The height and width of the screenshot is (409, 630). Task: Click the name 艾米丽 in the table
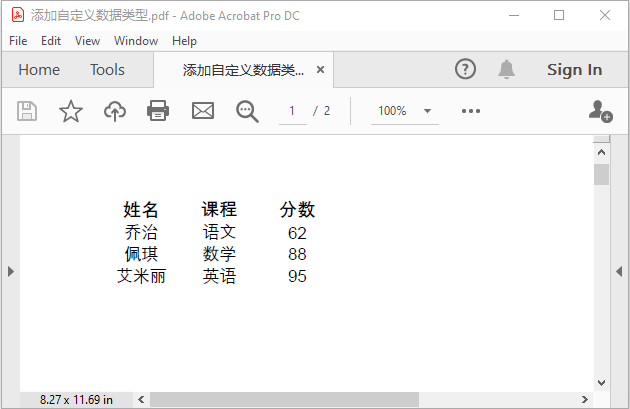pos(141,276)
